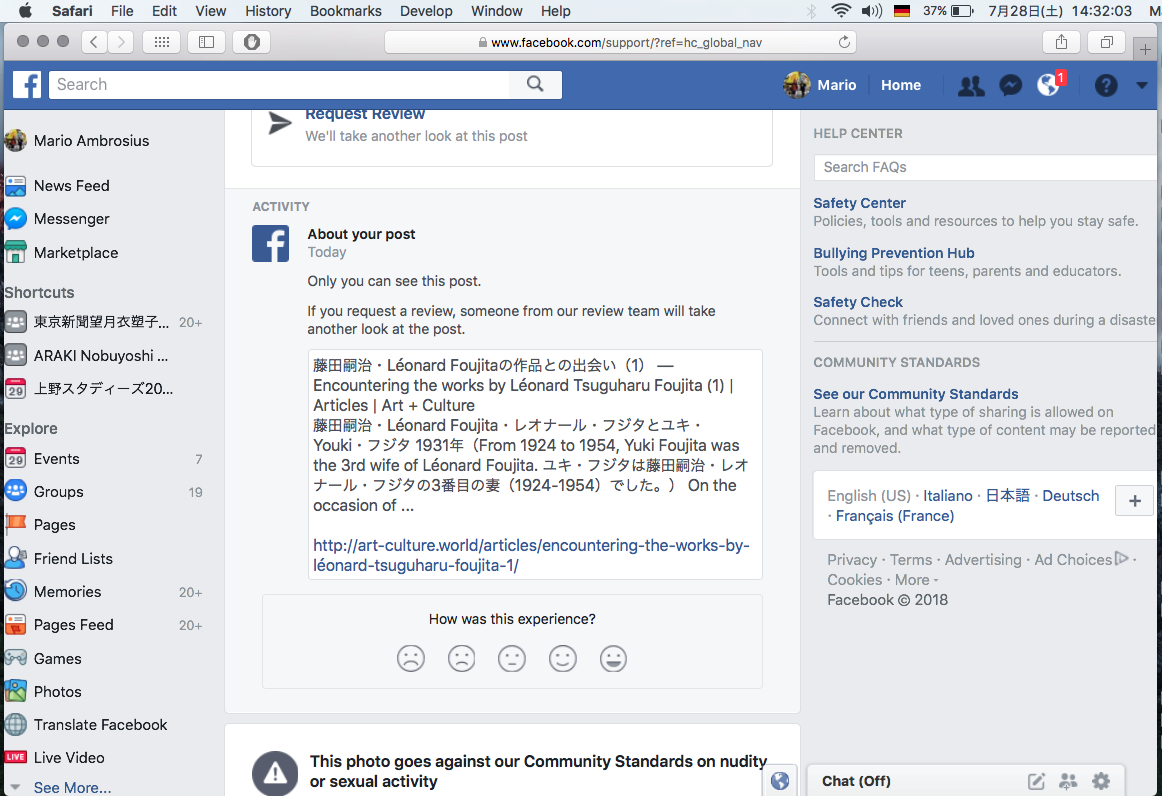Click the Request Review link
1162x796 pixels.
[x=365, y=114]
